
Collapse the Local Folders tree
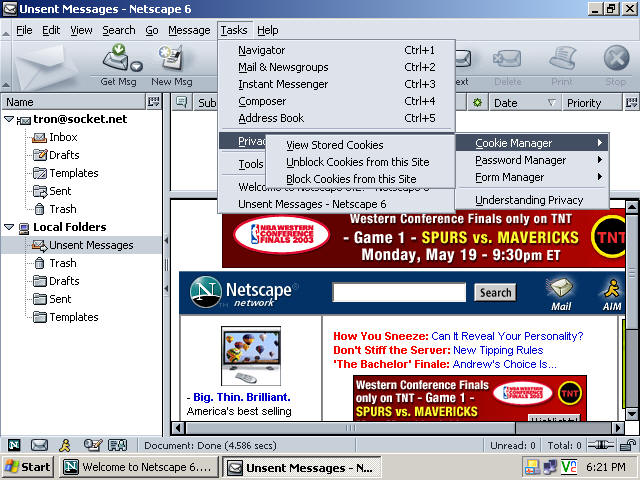(9, 227)
